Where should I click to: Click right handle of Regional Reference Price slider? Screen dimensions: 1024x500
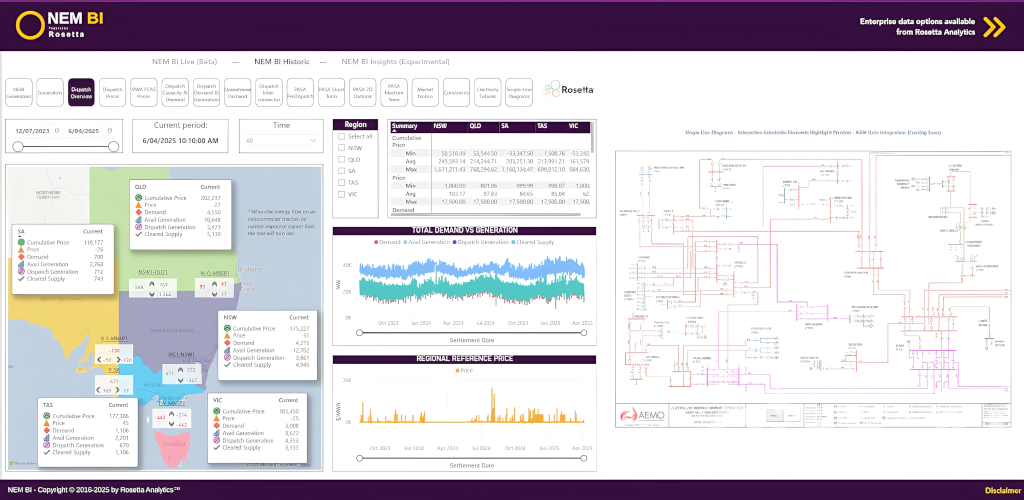(x=584, y=458)
